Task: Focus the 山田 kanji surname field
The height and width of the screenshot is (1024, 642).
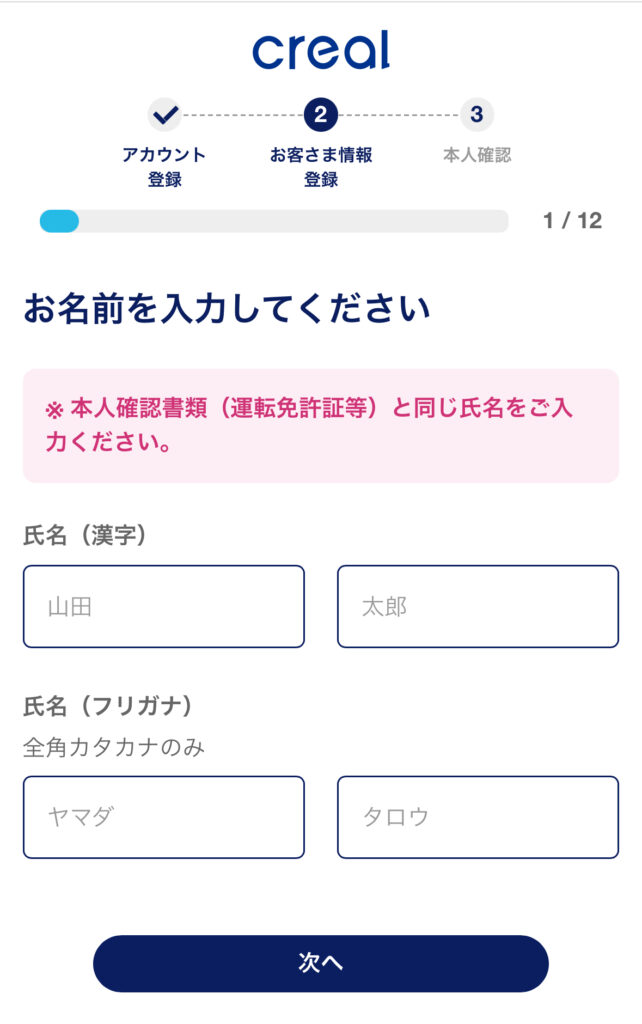Action: pos(164,607)
